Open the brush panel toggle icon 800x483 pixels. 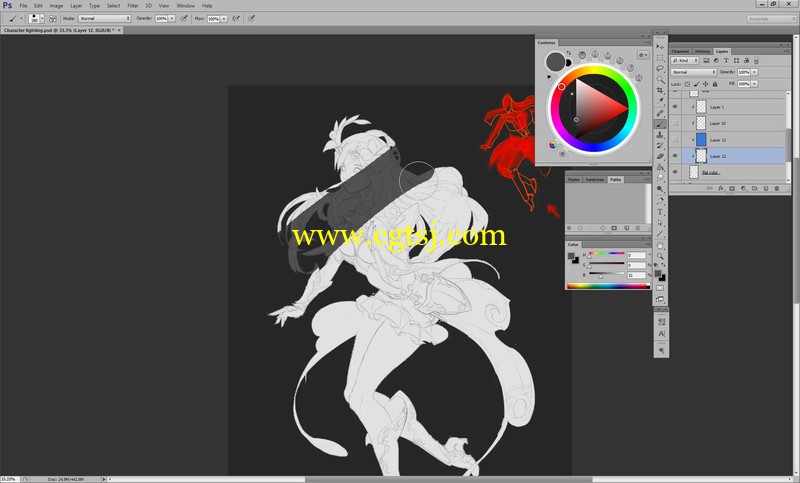(53, 18)
